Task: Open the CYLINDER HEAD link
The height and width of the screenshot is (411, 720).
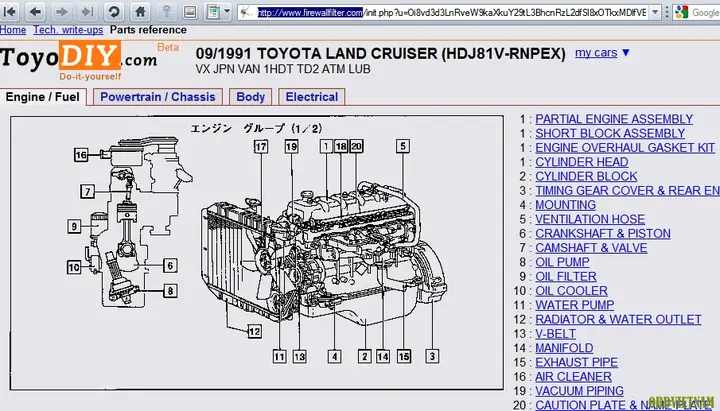Action: click(581, 162)
